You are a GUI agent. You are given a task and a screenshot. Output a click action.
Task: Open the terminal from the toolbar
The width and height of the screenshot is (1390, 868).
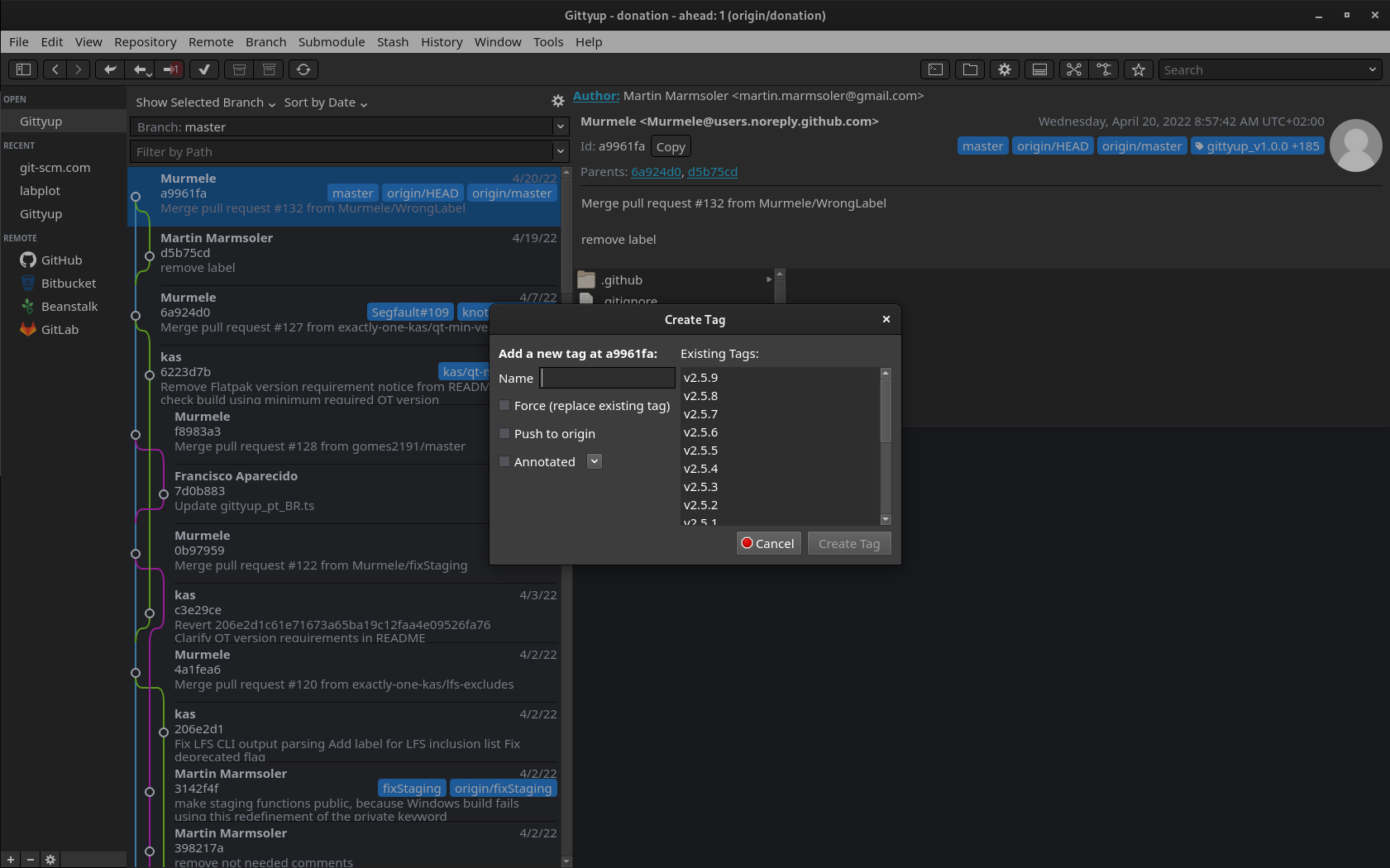pos(935,69)
